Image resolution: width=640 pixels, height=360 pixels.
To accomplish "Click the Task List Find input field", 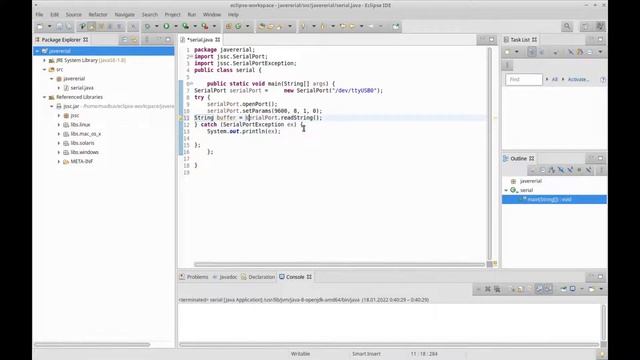I will [524, 80].
